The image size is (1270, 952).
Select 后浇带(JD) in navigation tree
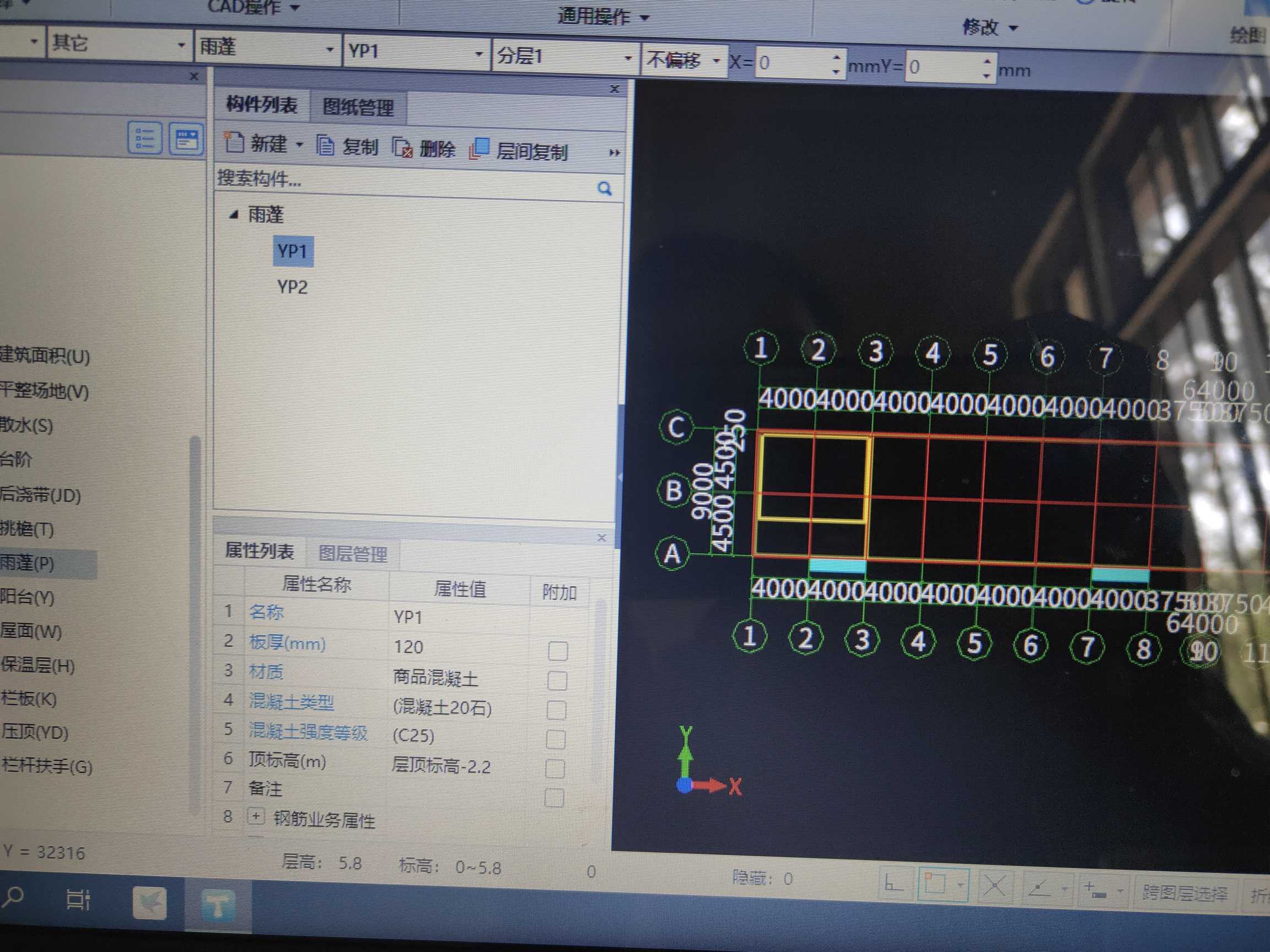(x=40, y=494)
